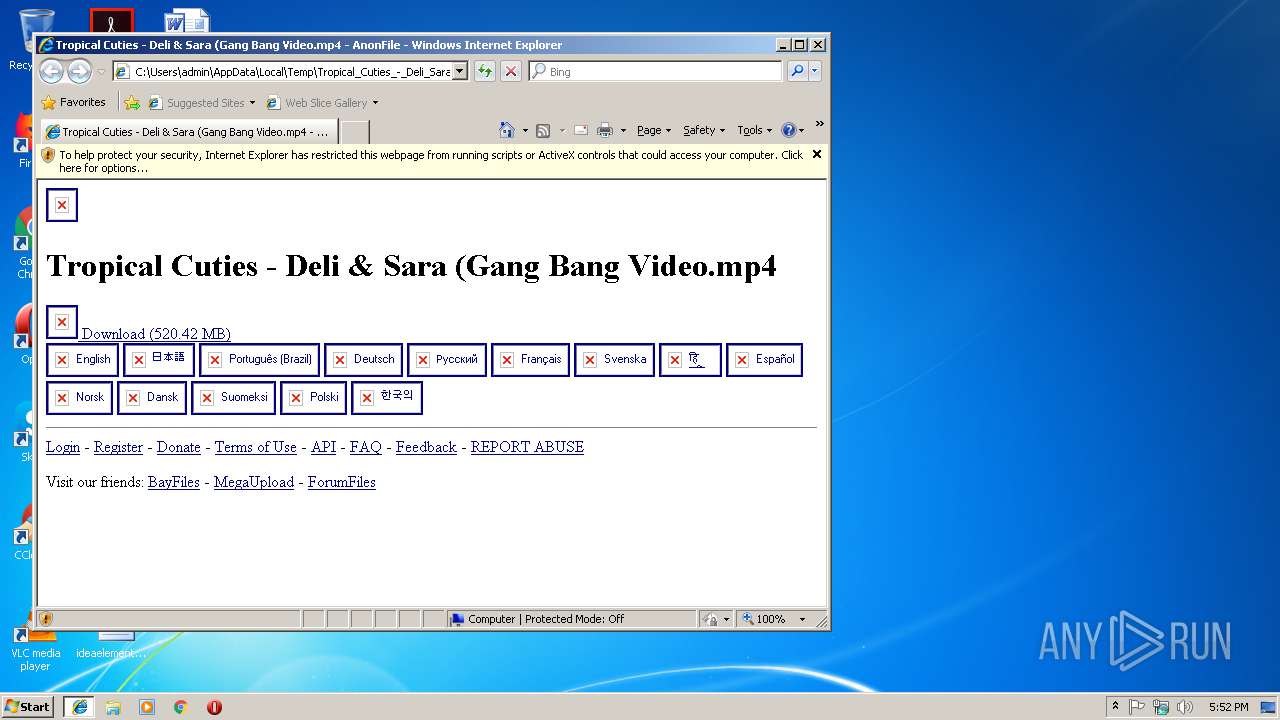Screen dimensions: 1280x720
Task: Launch Chrome from the taskbar
Action: click(181, 706)
